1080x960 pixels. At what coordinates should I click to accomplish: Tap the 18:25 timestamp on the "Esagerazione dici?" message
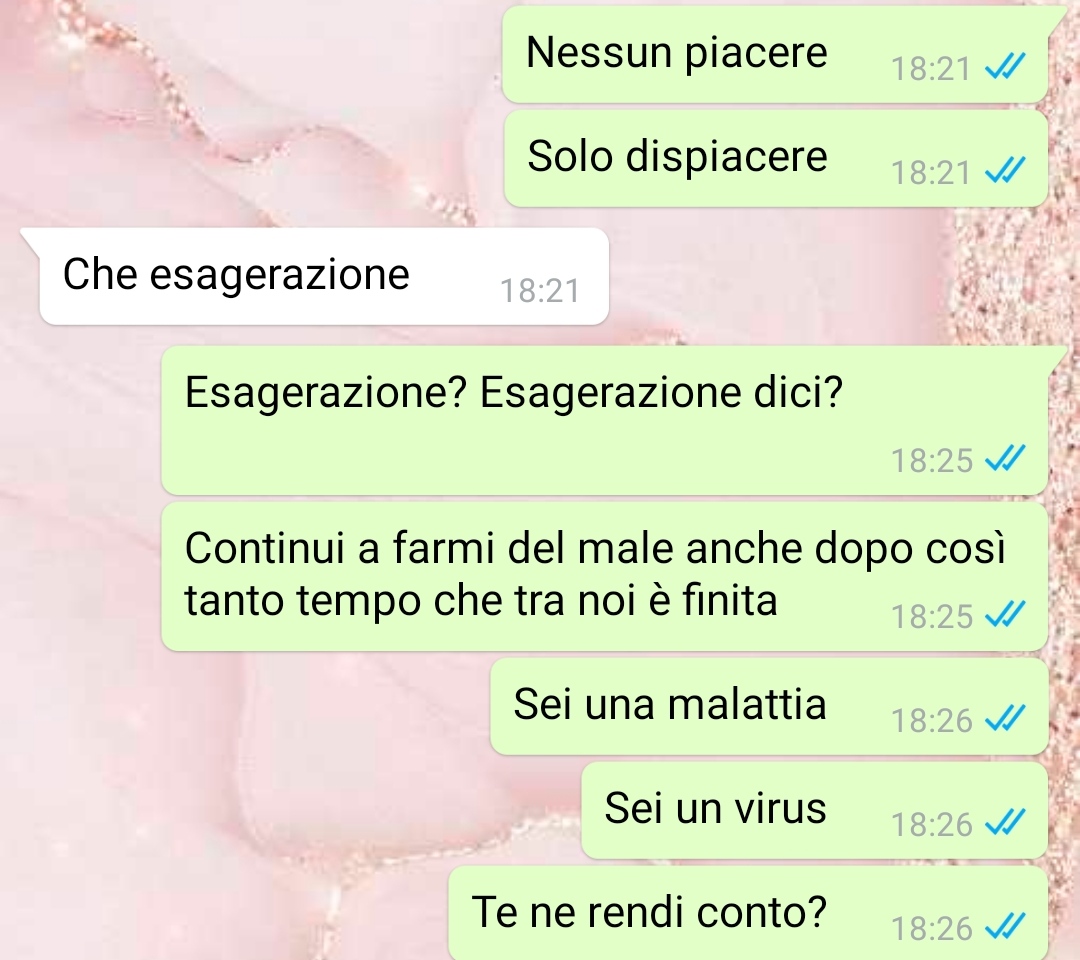931,460
